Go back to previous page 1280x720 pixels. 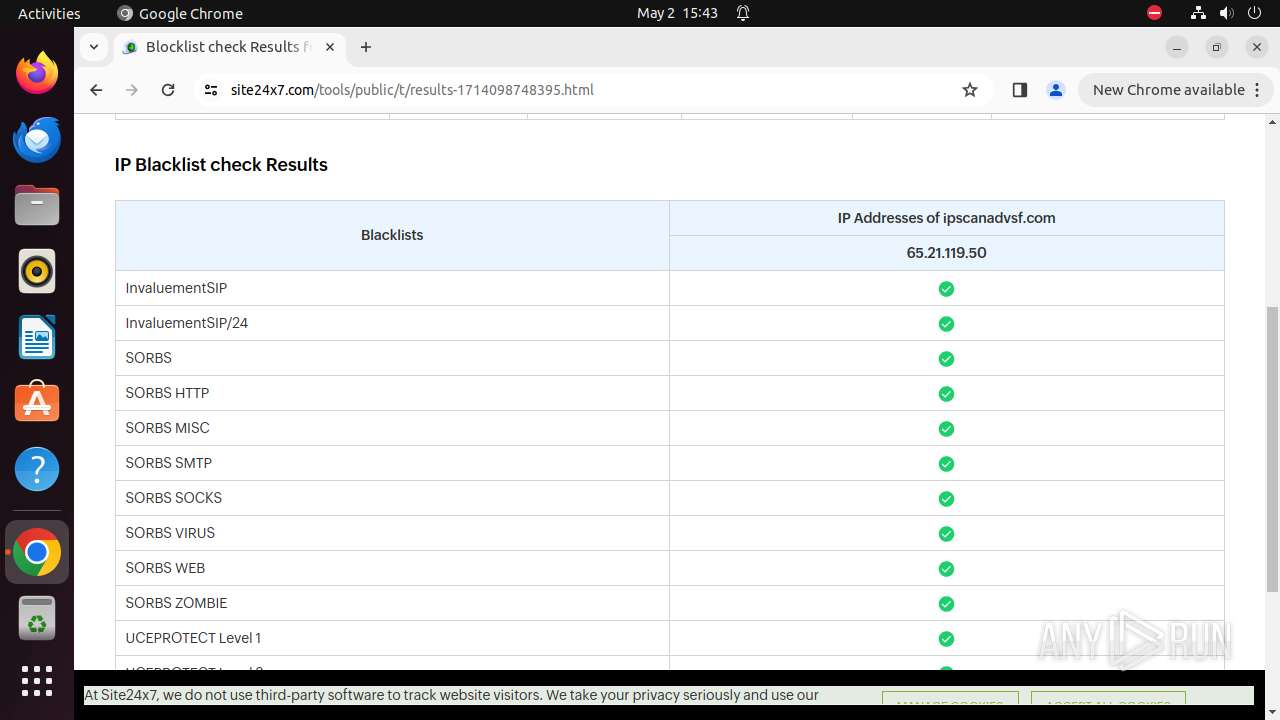[x=96, y=90]
